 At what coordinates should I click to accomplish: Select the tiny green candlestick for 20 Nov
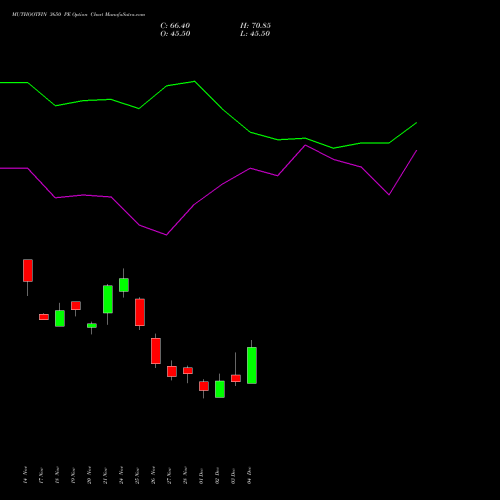tap(92, 325)
